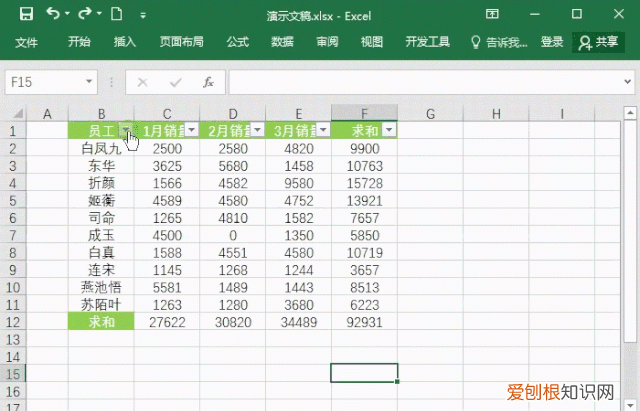Switch to the 公式 tab
Image resolution: width=640 pixels, height=411 pixels.
[x=238, y=42]
